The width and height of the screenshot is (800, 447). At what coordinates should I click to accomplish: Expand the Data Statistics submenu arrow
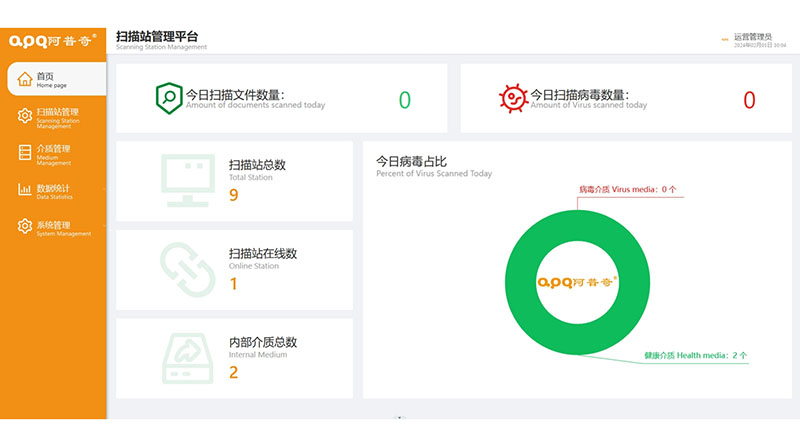tap(102, 189)
